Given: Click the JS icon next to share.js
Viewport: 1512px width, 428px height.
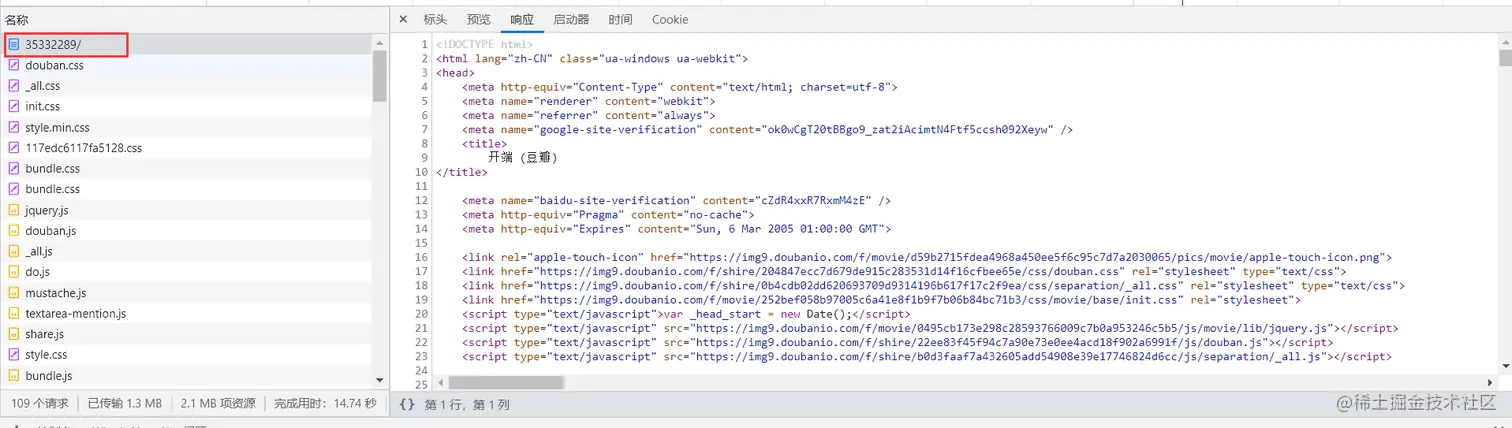Looking at the screenshot, I should [x=14, y=334].
